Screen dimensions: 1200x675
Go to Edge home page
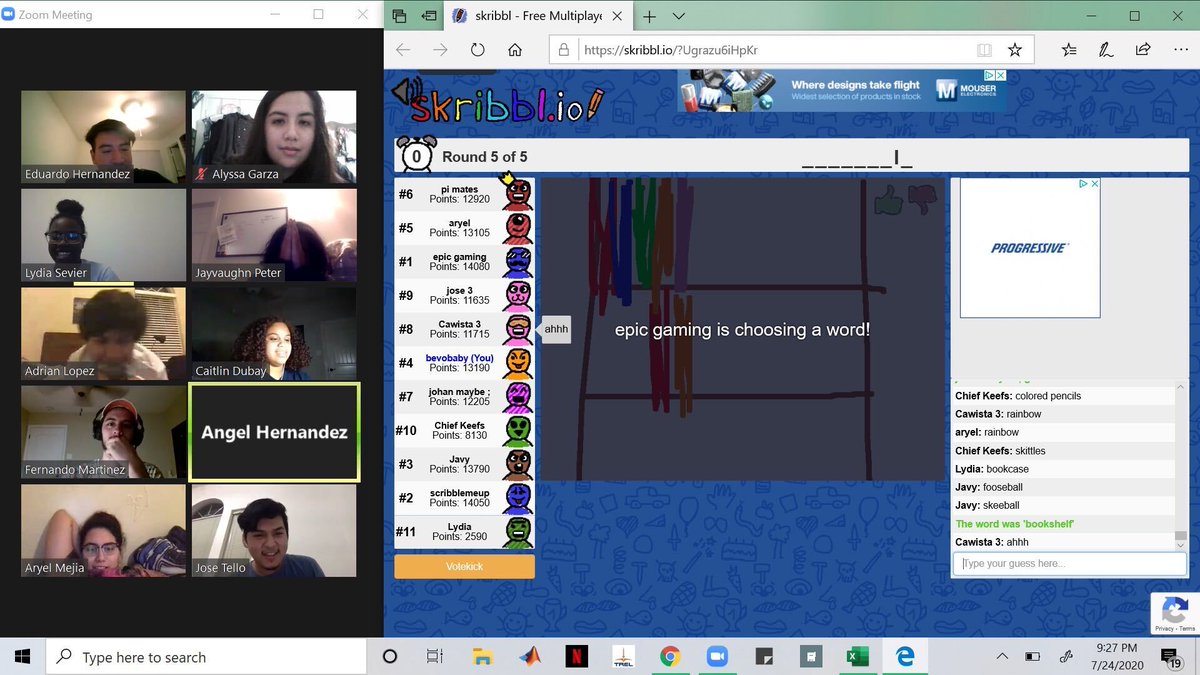515,49
